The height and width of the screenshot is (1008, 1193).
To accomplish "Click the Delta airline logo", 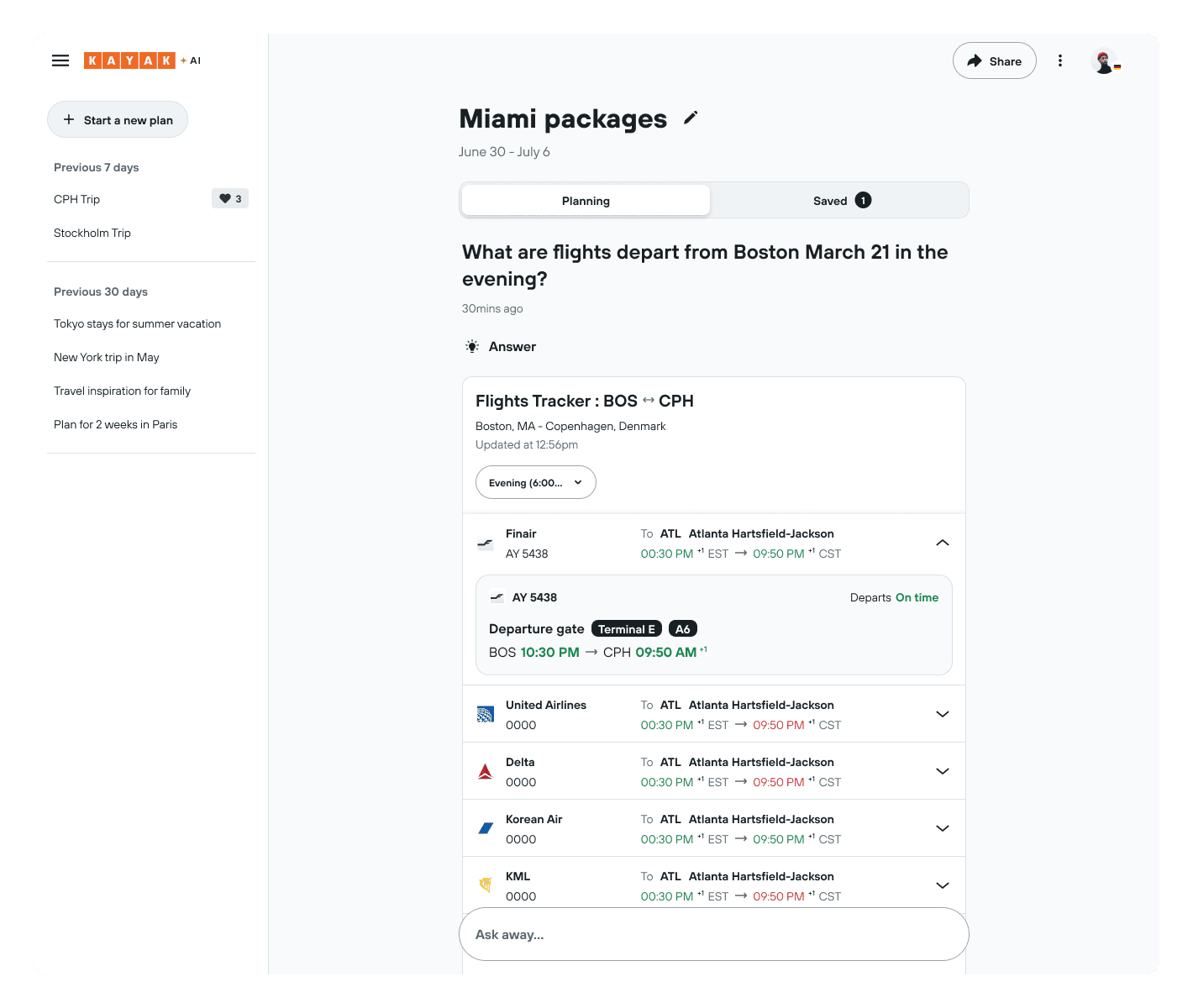I will [x=486, y=771].
